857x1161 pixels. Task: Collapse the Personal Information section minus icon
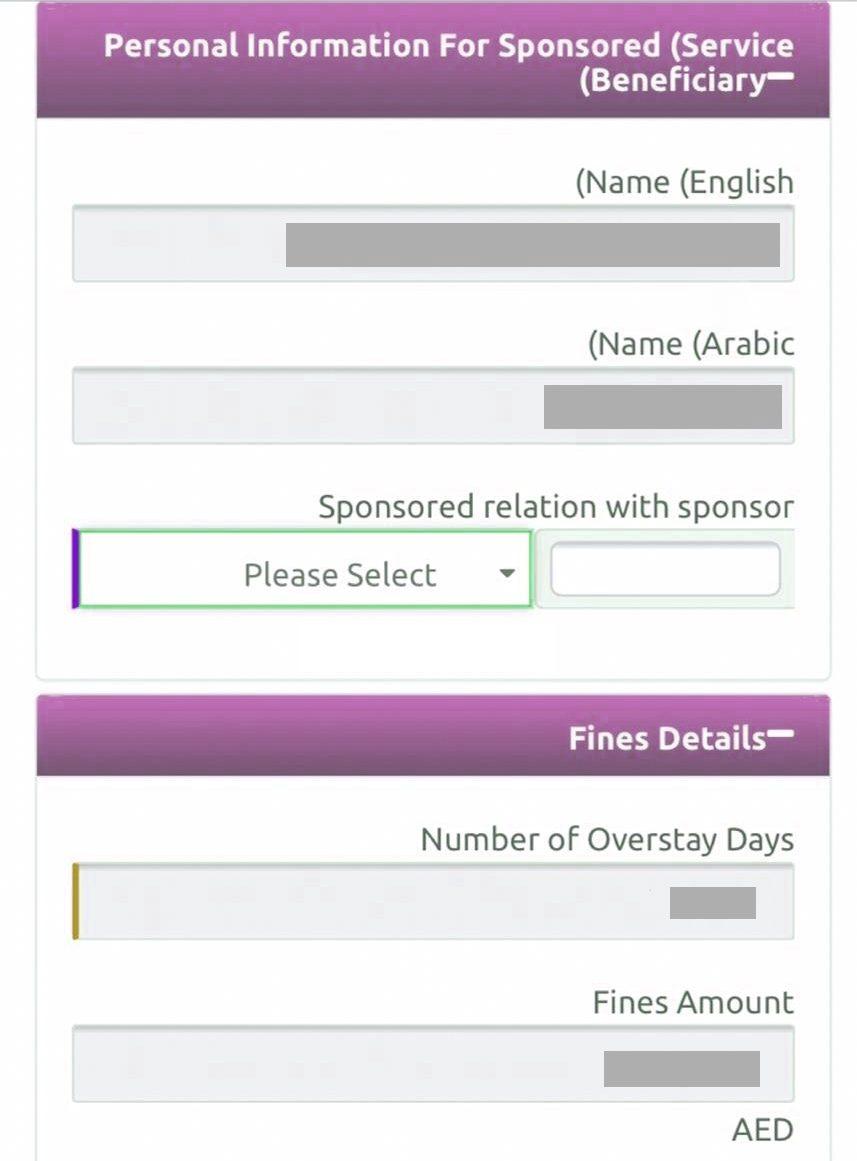pos(781,76)
